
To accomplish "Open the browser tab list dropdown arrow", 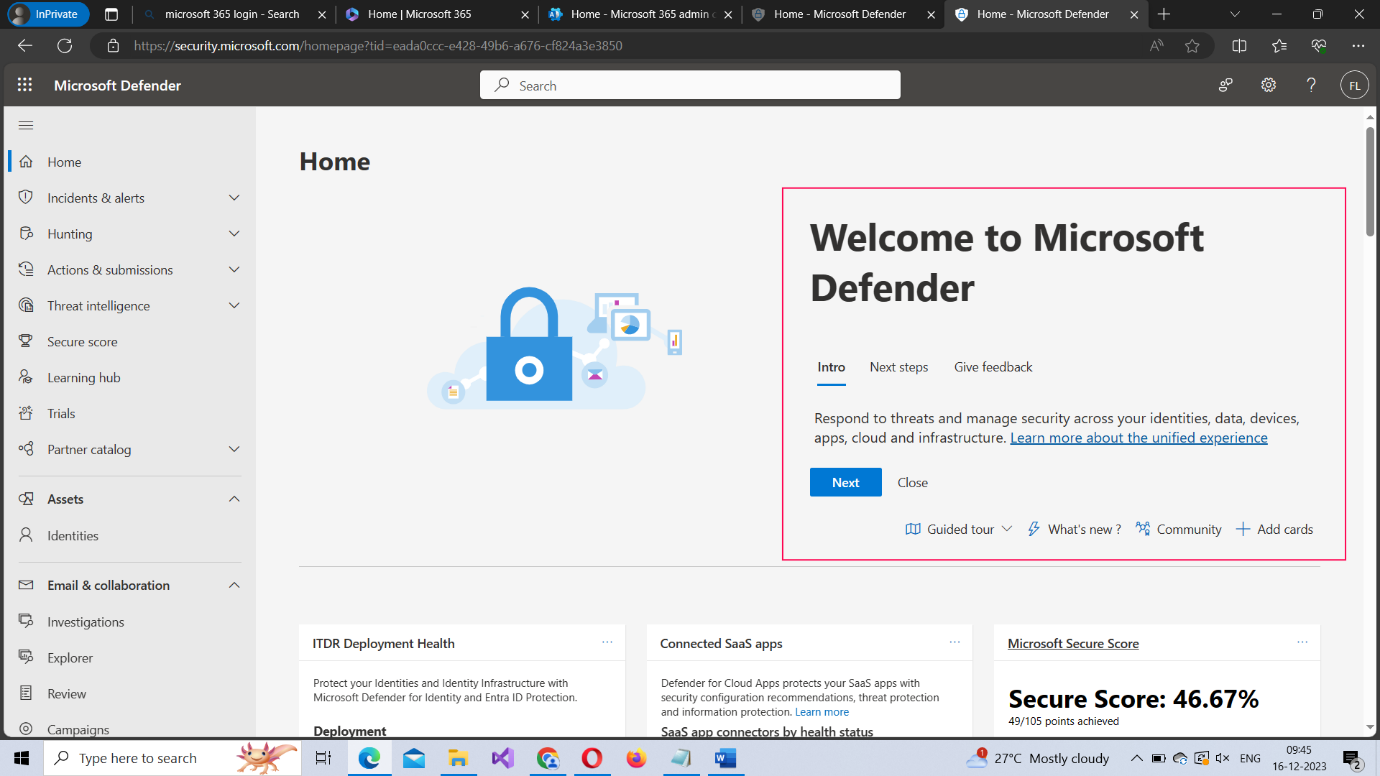I will click(1235, 14).
